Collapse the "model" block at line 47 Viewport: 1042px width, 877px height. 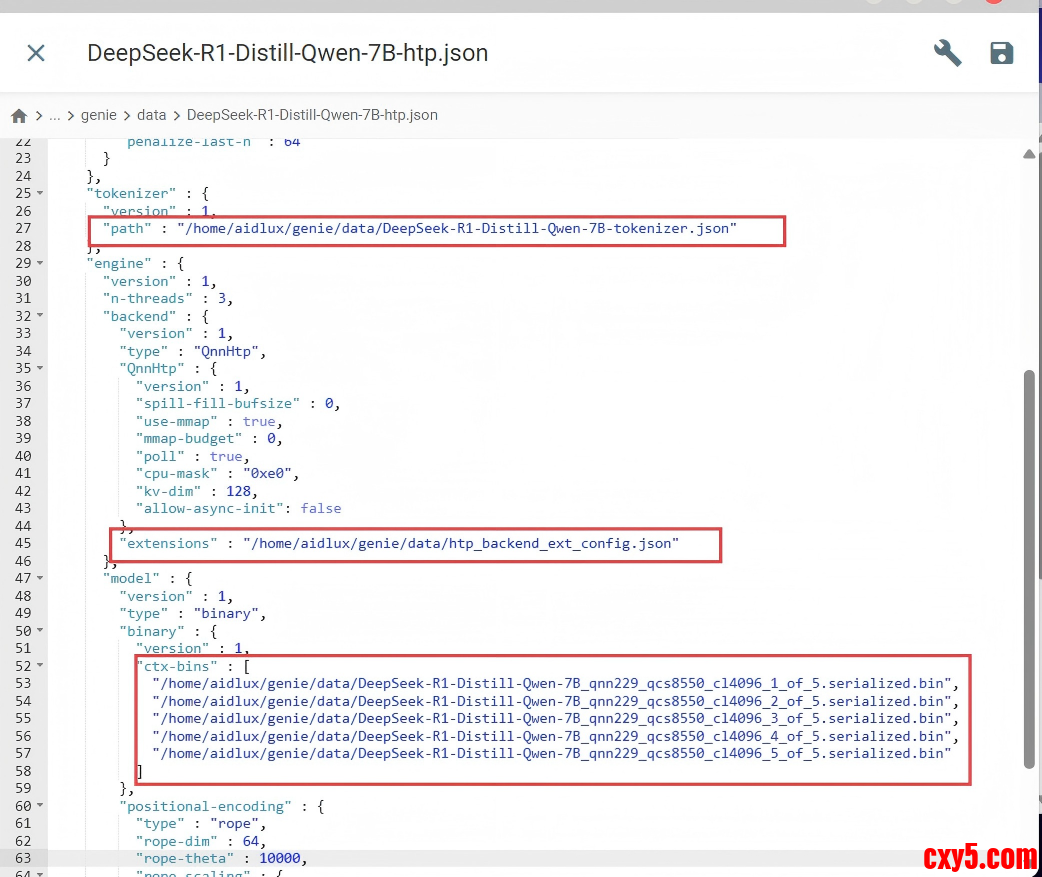[40, 578]
